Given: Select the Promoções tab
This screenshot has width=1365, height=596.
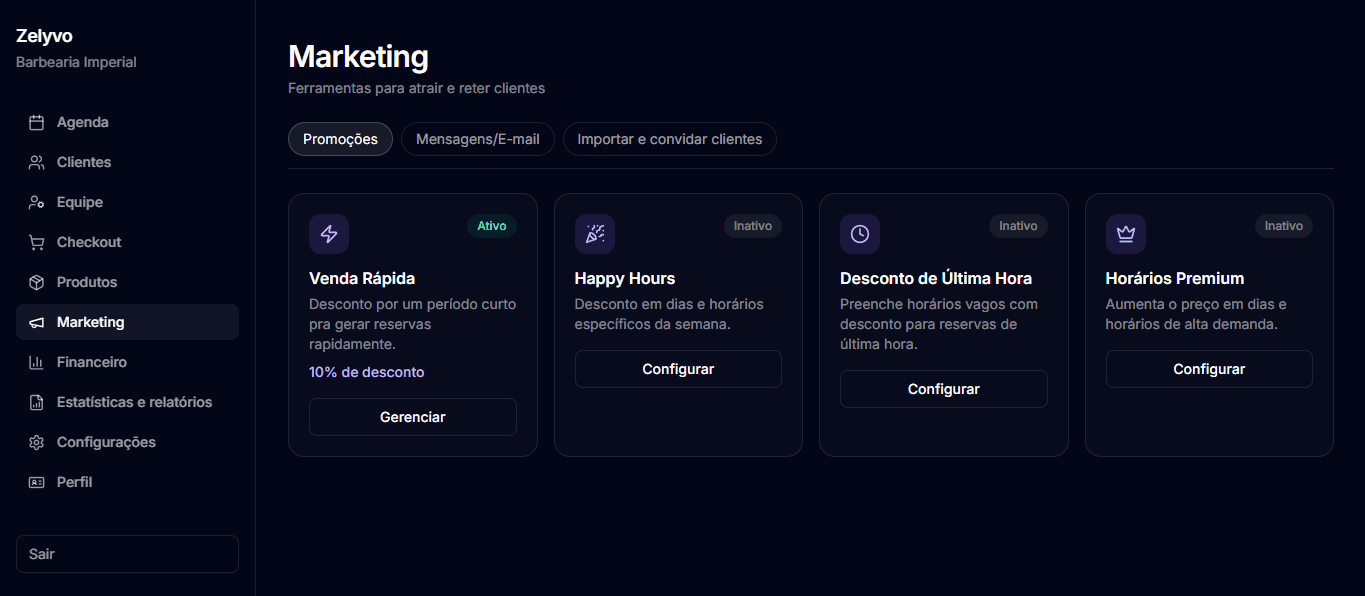Looking at the screenshot, I should [x=340, y=139].
